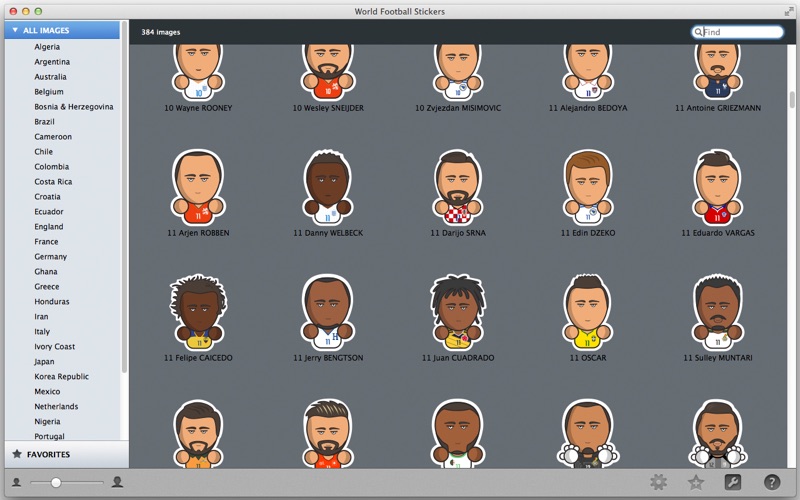Viewport: 800px width, 500px height.
Task: Select Argentina in the sidebar
Action: [x=52, y=62]
